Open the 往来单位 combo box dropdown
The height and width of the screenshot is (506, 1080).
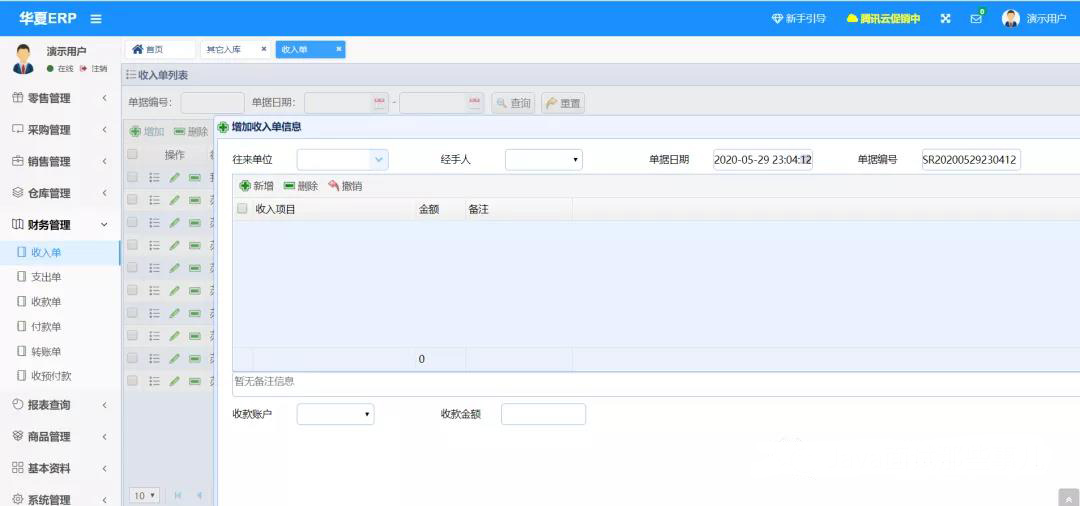[379, 160]
